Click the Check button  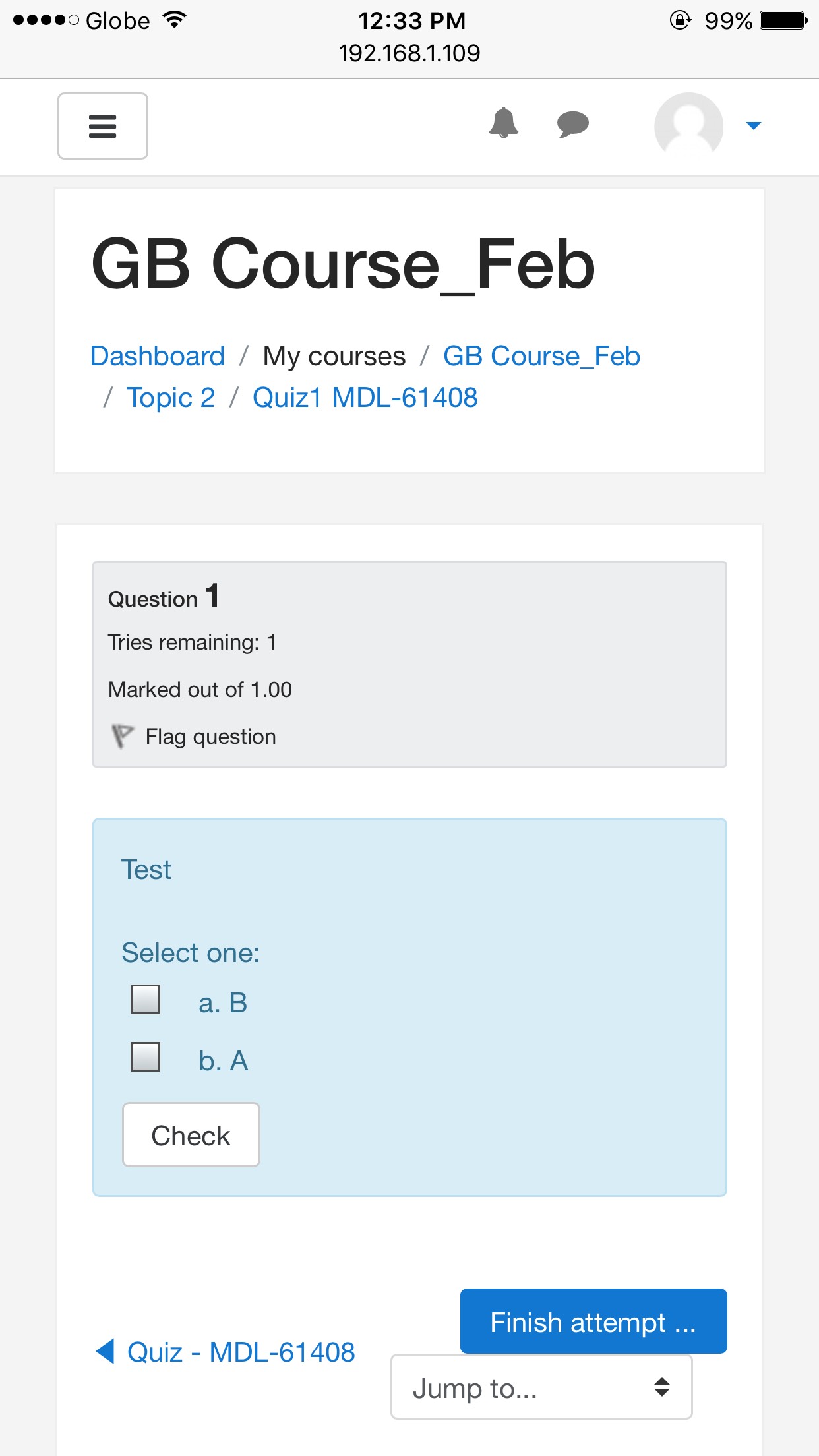click(191, 1134)
